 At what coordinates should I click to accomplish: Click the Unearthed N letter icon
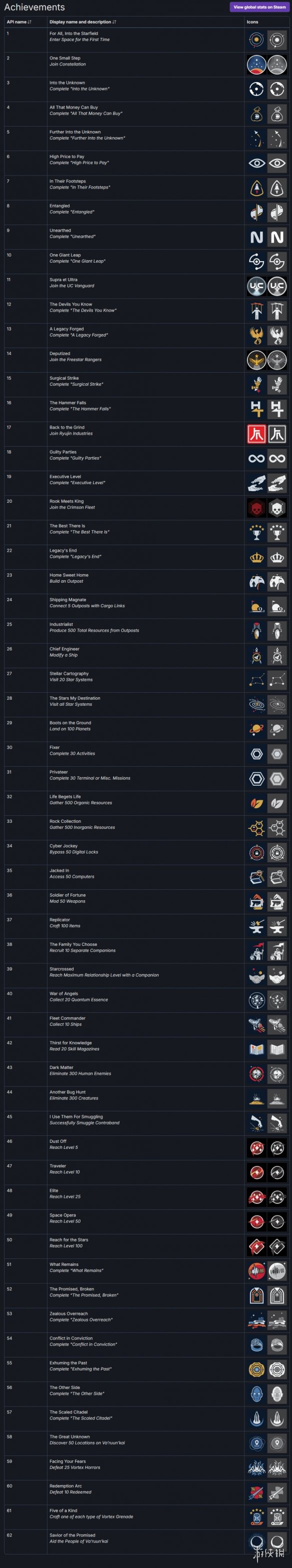[x=256, y=237]
